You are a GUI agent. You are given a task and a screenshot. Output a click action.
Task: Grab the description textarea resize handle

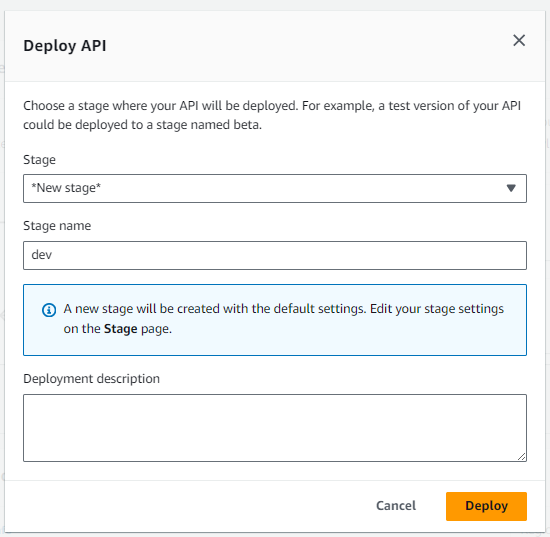click(x=521, y=456)
